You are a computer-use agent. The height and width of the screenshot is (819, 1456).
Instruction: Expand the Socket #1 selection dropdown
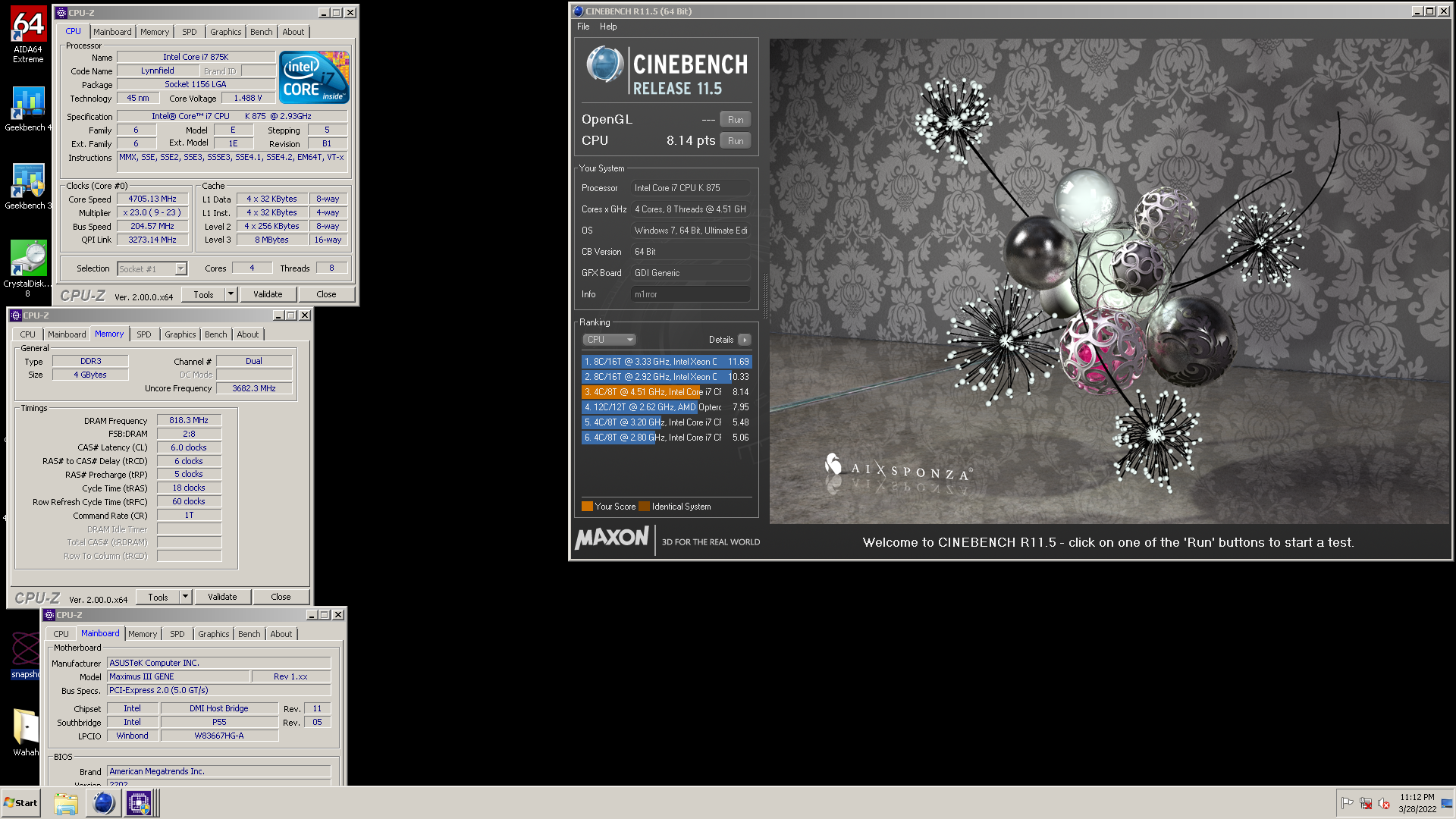(180, 269)
